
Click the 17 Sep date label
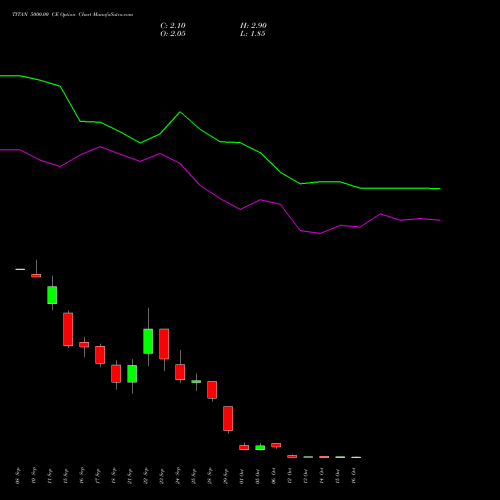pyautogui.click(x=98, y=476)
